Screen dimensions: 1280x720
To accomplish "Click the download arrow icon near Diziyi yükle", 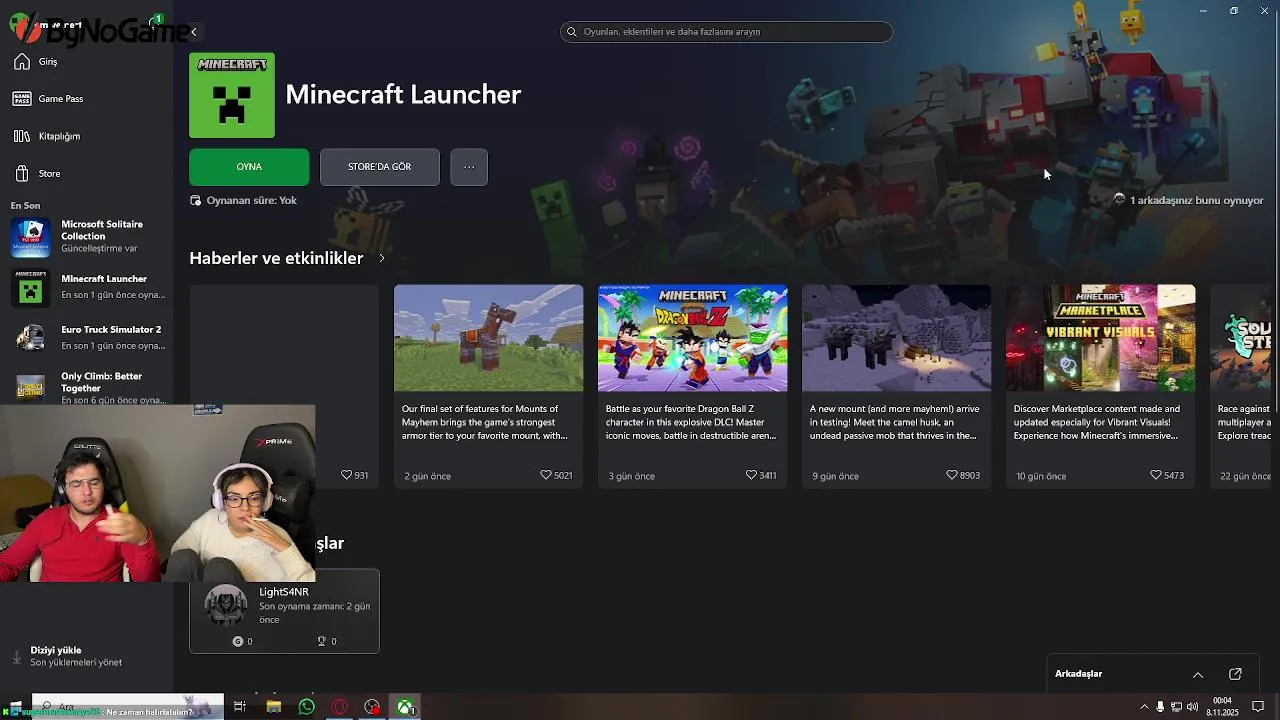I will point(16,657).
